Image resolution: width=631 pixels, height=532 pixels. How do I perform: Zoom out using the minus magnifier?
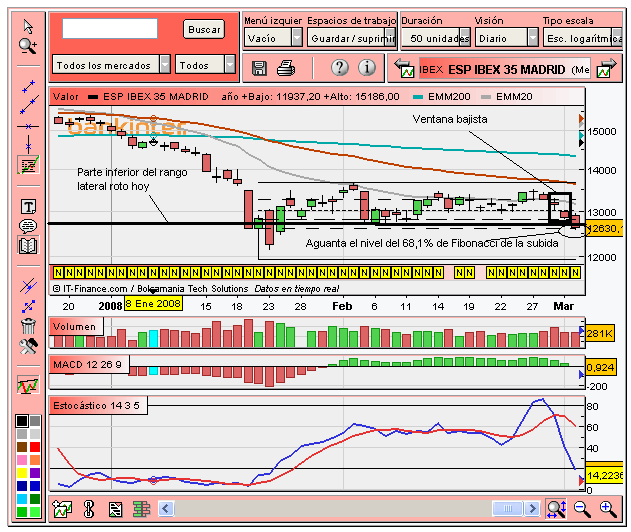582,509
